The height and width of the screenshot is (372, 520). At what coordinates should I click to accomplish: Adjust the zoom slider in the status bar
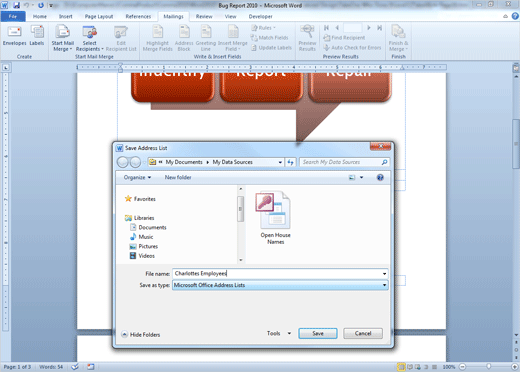click(x=488, y=367)
